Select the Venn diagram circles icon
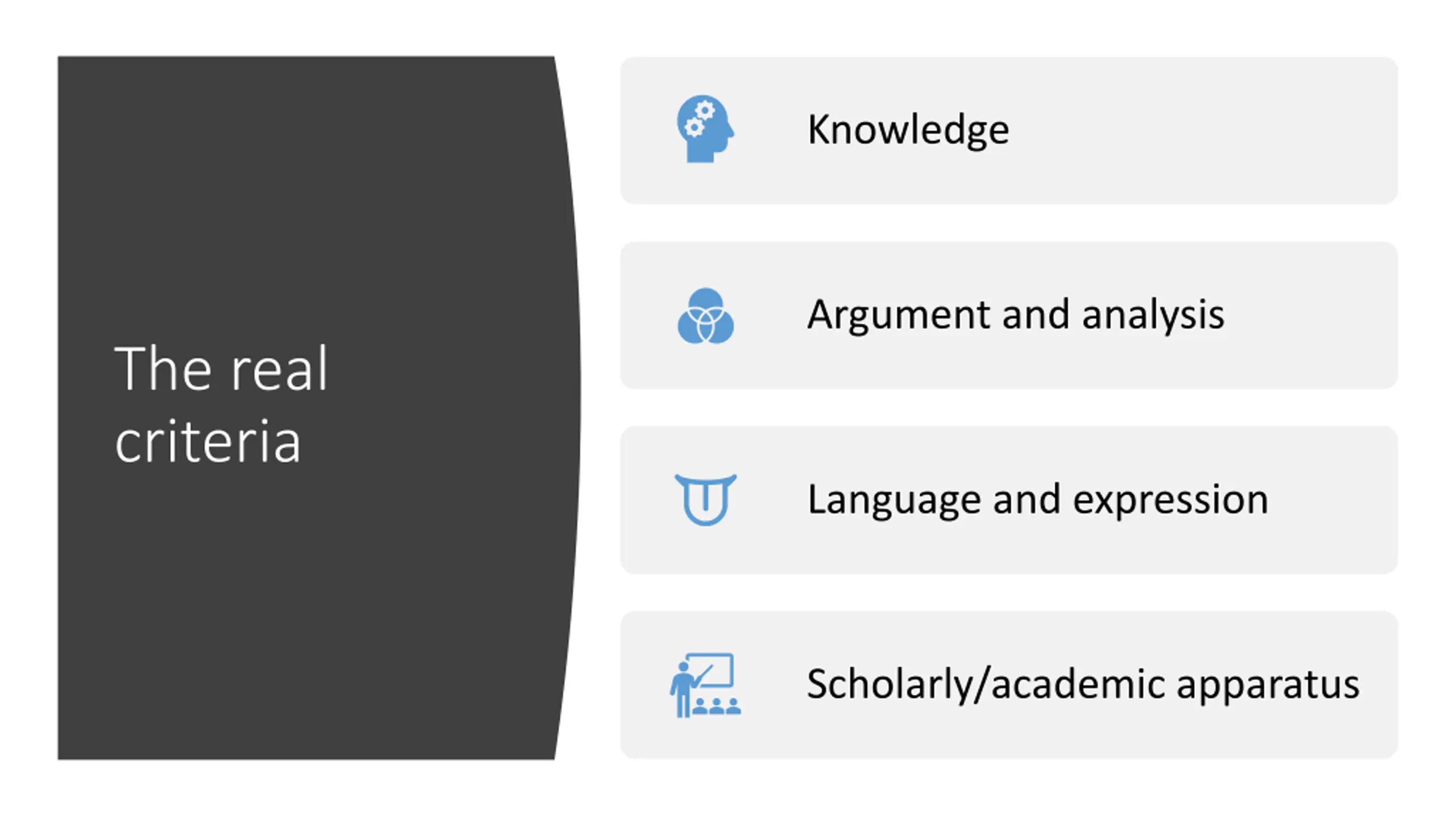The height and width of the screenshot is (819, 1456). pyautogui.click(x=705, y=316)
